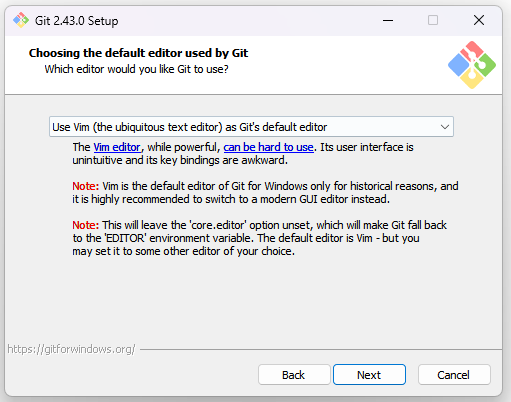This screenshot has width=511, height=402.
Task: Open the default editor dropdown list
Action: point(251,127)
